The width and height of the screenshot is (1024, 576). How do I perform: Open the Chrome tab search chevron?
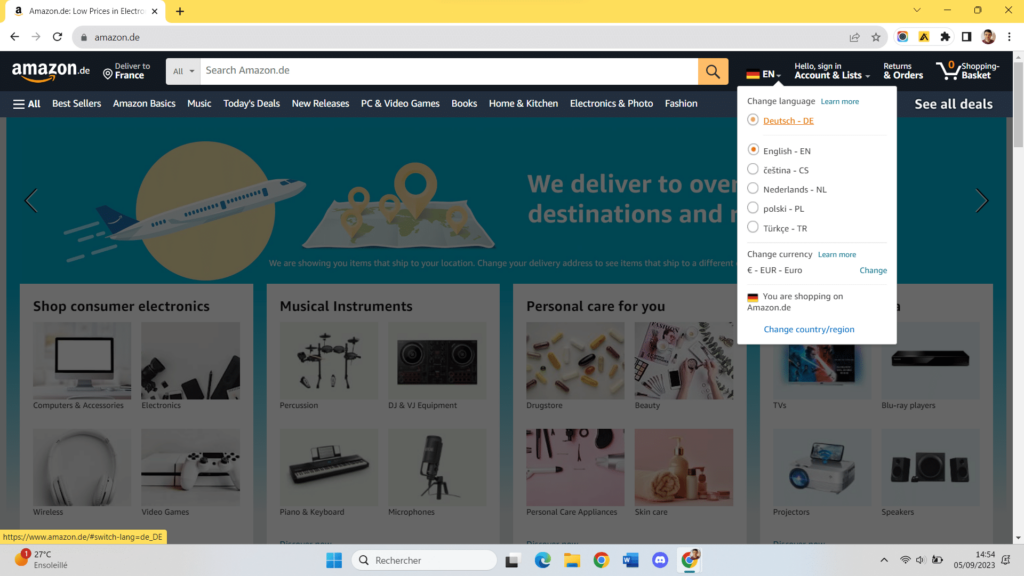pyautogui.click(x=917, y=10)
